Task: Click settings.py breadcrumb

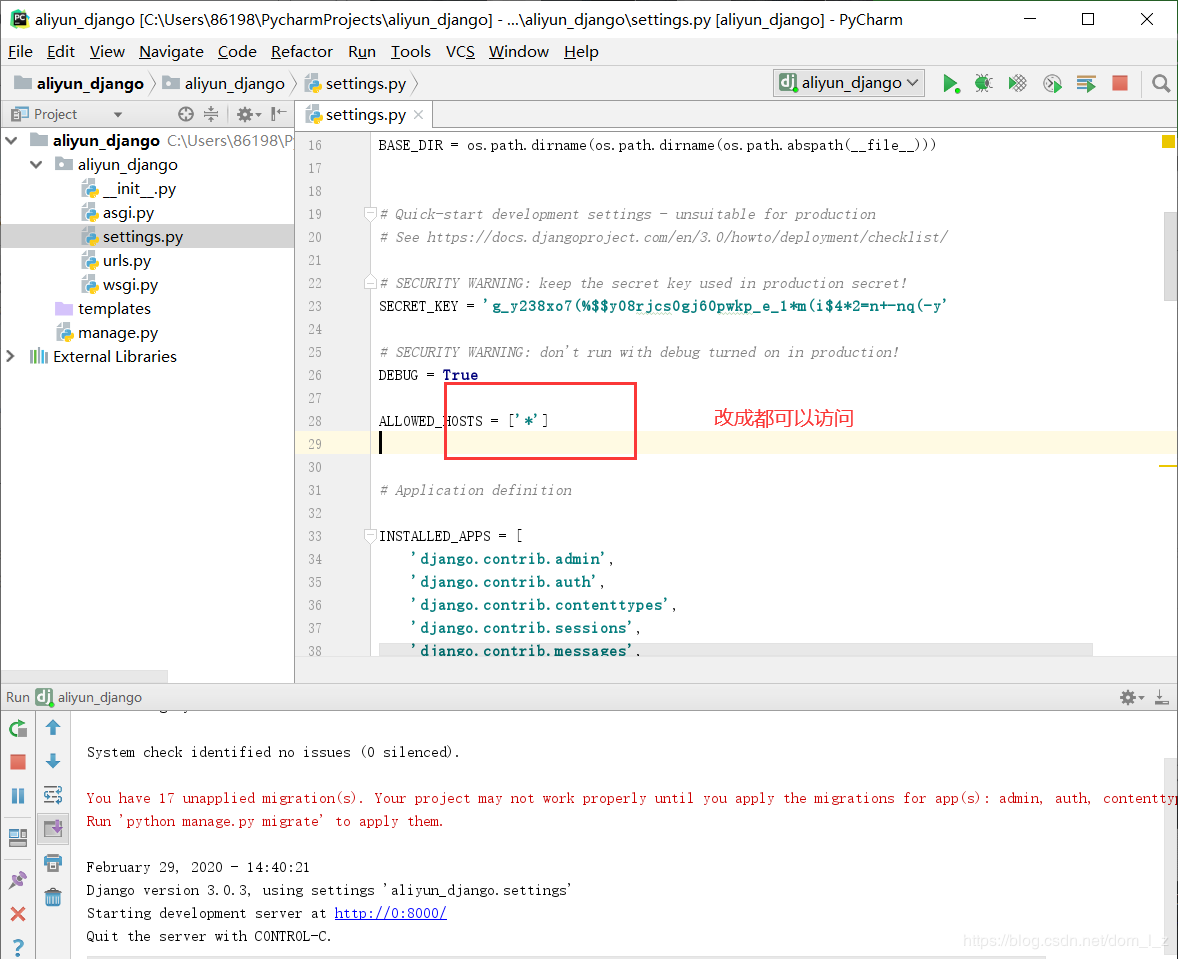Action: tap(355, 83)
